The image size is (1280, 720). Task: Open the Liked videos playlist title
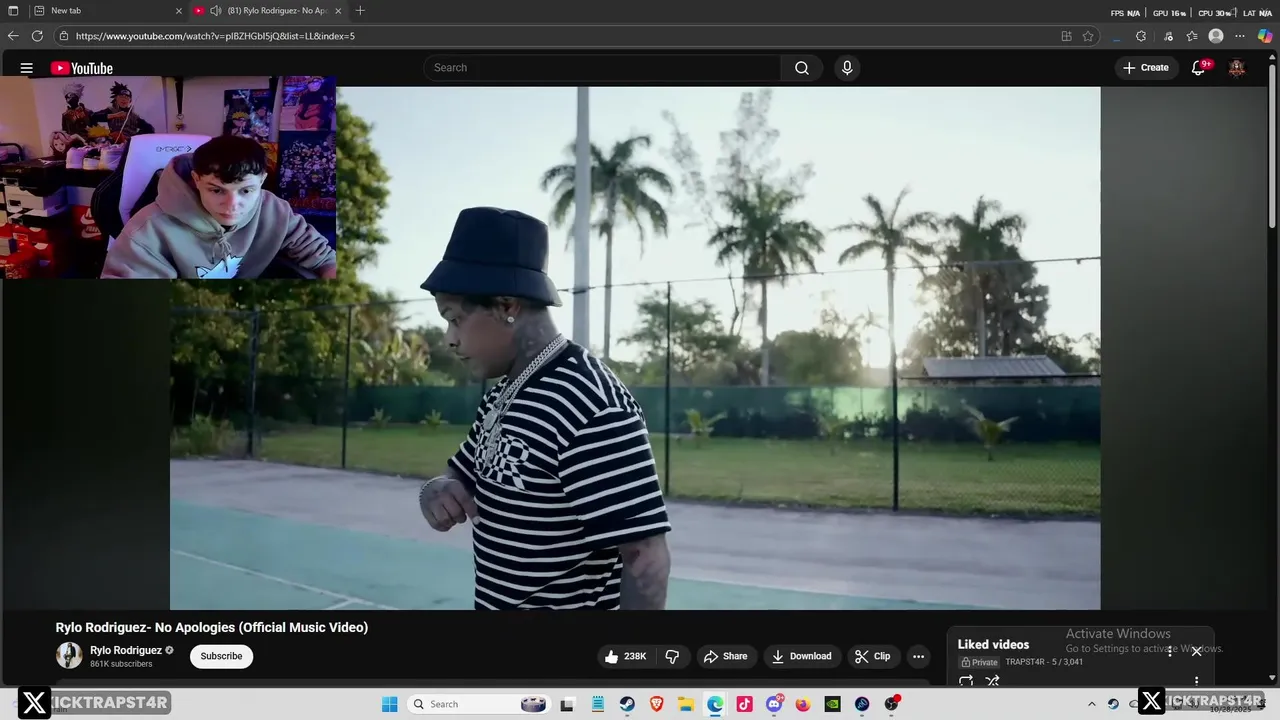pos(993,644)
